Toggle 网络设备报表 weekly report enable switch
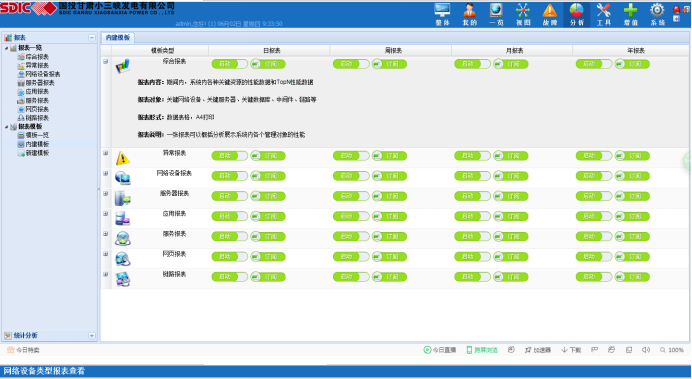This screenshot has width=692, height=379. [351, 176]
